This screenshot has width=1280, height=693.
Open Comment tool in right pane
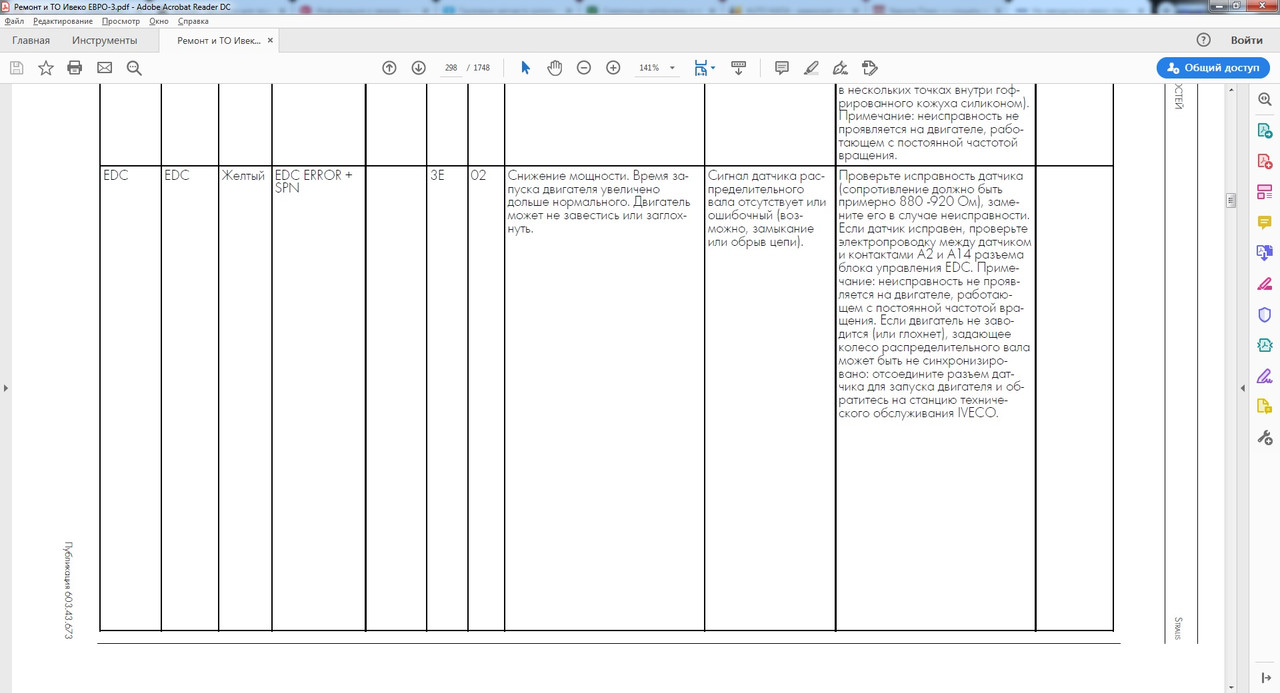(1264, 222)
